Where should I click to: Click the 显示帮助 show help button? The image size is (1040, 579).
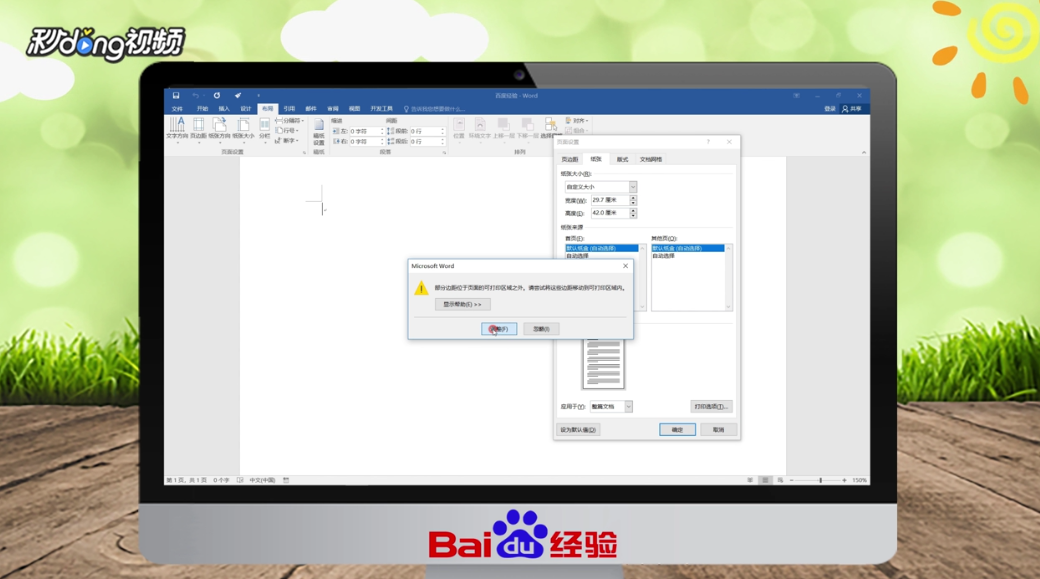coord(462,304)
